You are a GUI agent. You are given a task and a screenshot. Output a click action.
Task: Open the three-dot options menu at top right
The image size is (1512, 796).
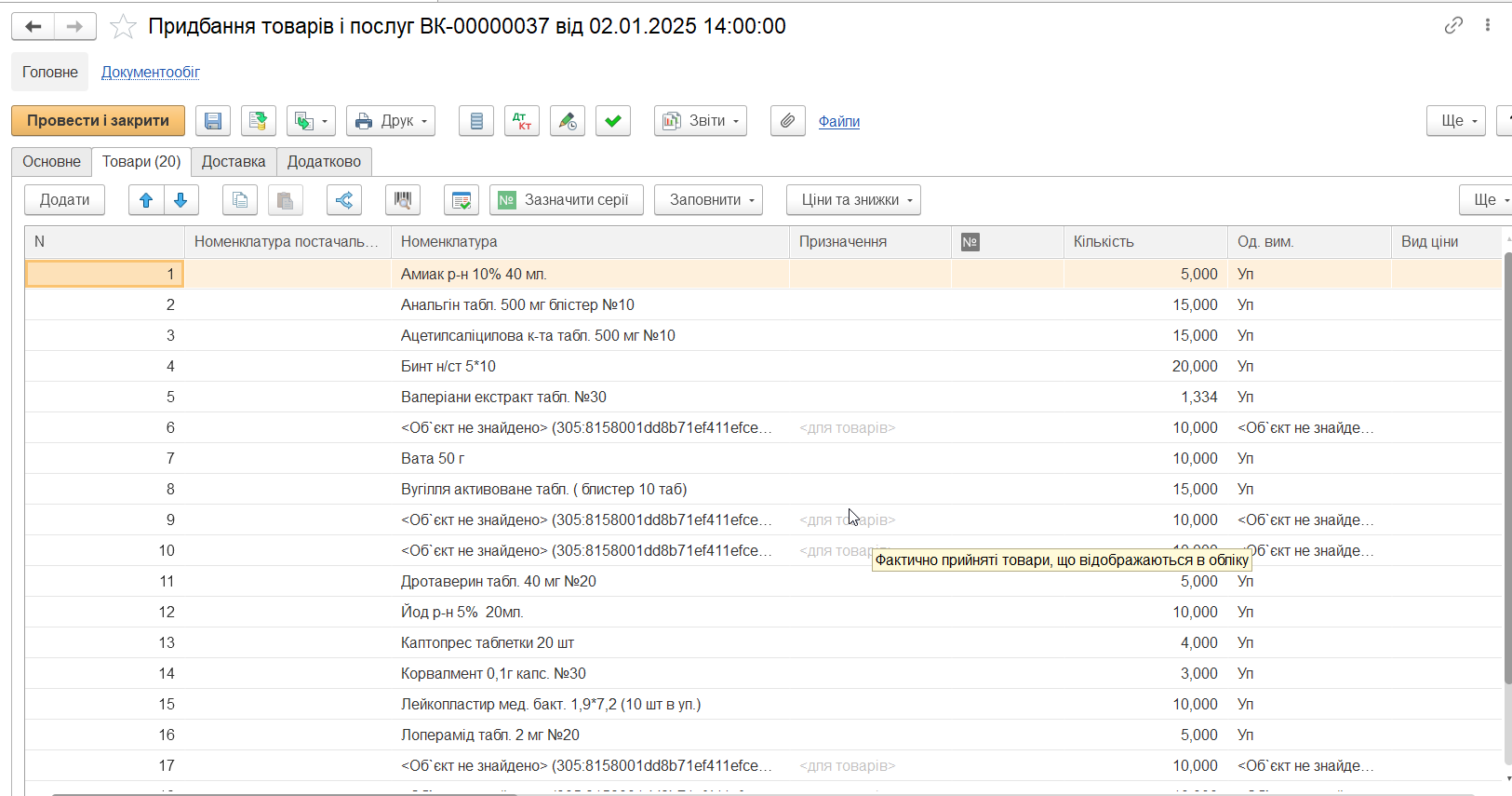coord(1488,25)
